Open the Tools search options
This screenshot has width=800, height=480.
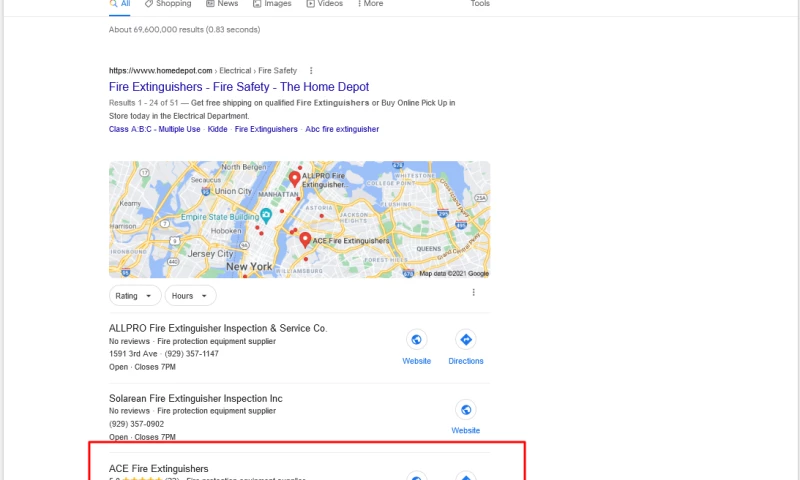coord(480,4)
